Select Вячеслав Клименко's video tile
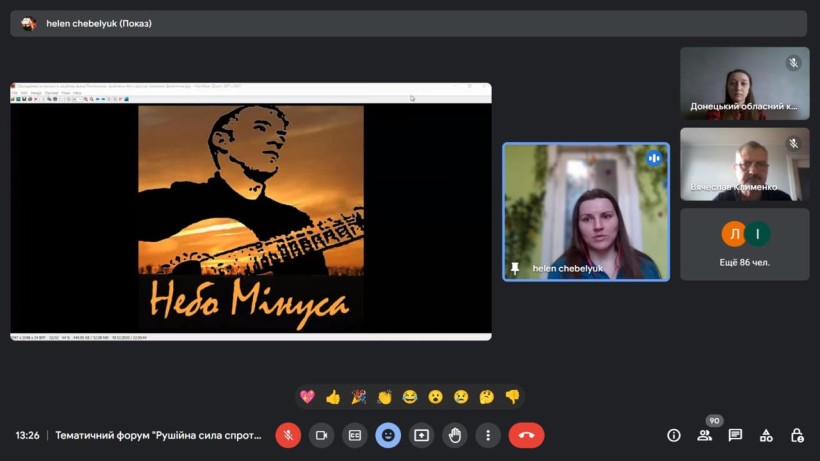Viewport: 820px width, 461px height. (x=745, y=164)
